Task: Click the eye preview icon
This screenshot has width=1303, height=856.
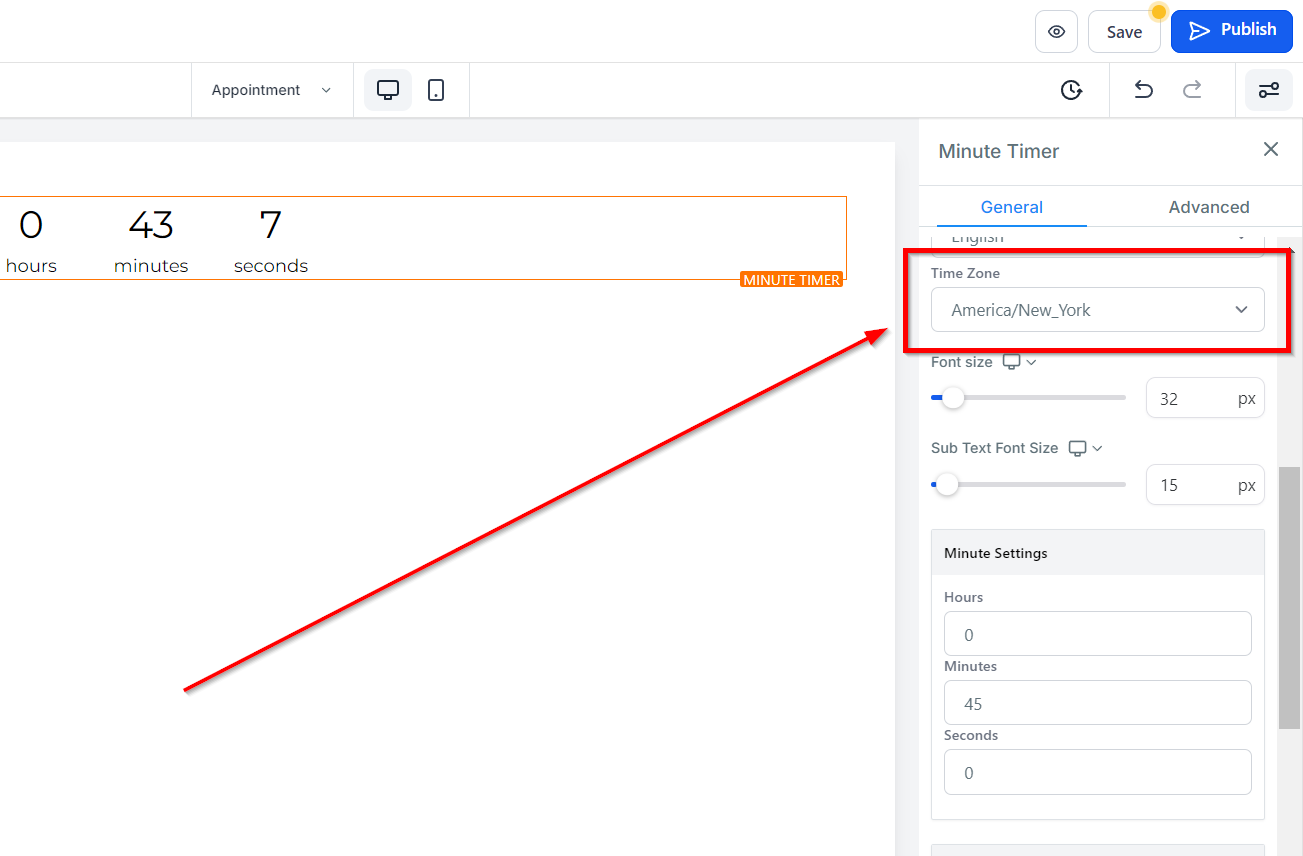Action: pyautogui.click(x=1056, y=32)
